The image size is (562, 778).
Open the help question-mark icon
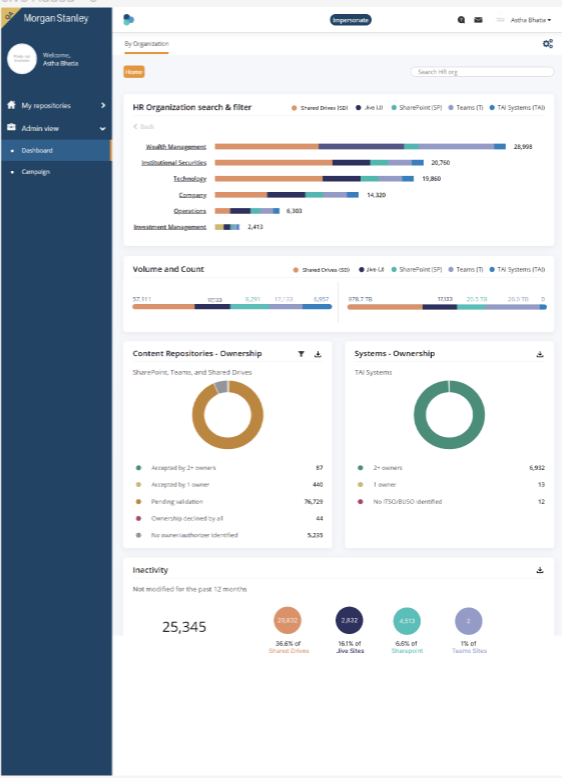coord(461,20)
